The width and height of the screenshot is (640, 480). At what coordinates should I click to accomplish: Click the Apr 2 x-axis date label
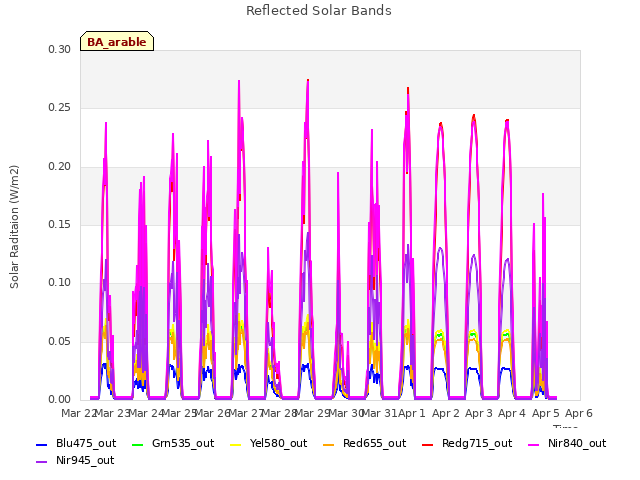pos(446,413)
